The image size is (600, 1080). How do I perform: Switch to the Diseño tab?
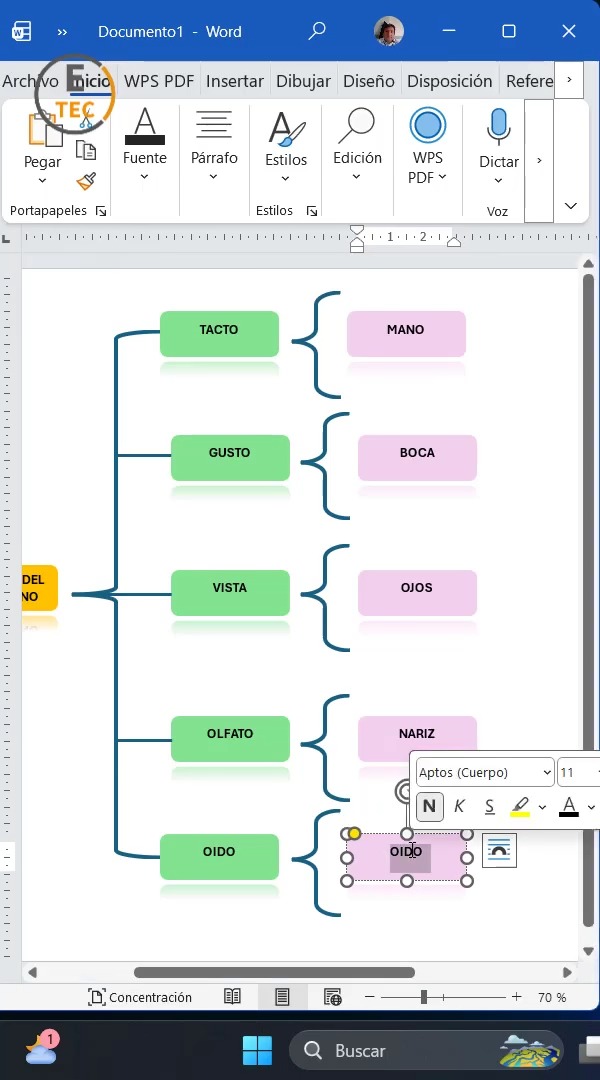pyautogui.click(x=369, y=81)
